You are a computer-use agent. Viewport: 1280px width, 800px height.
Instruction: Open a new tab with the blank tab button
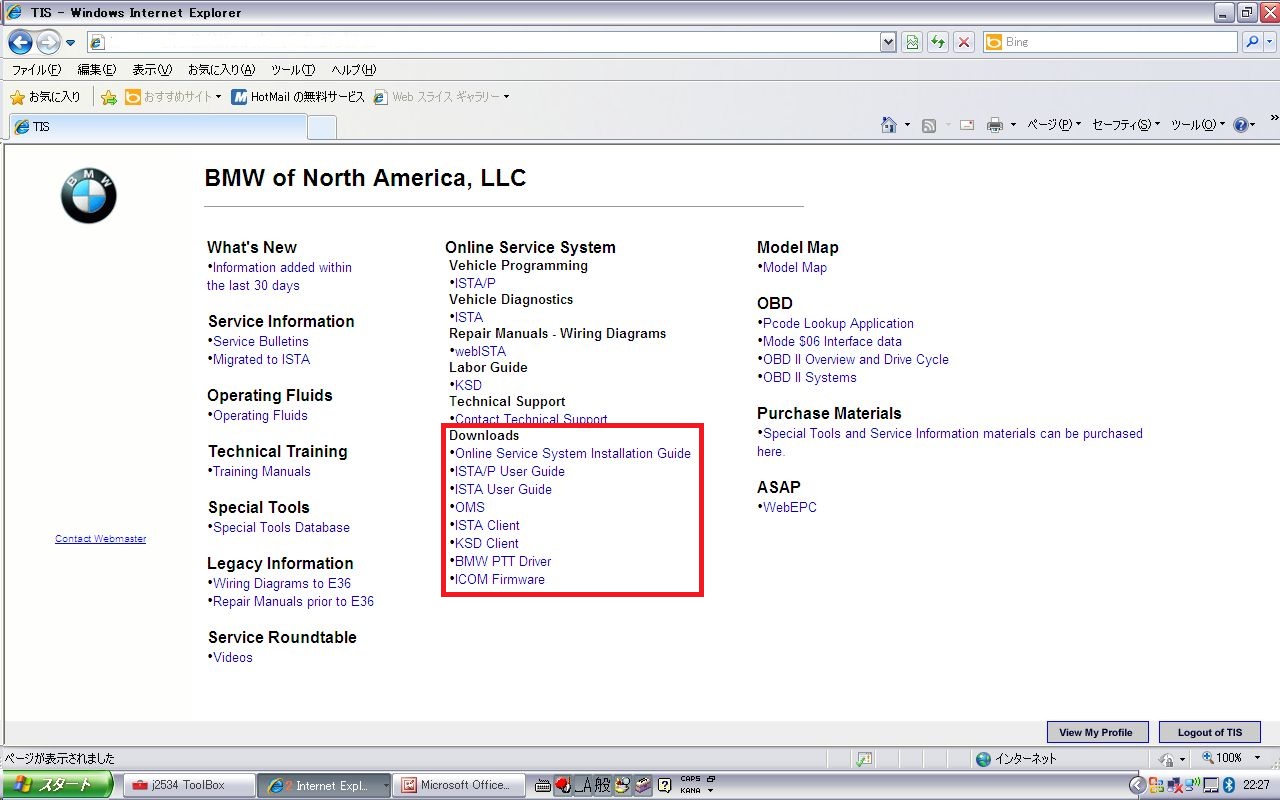322,128
